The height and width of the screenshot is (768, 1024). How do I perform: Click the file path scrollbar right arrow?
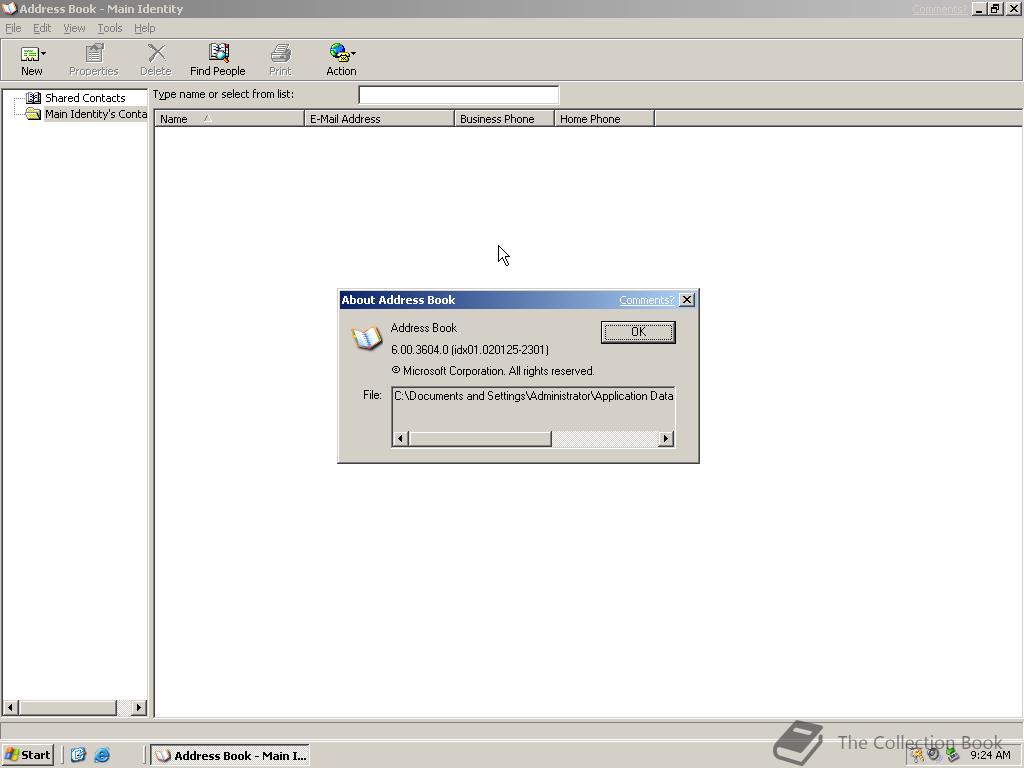665,439
